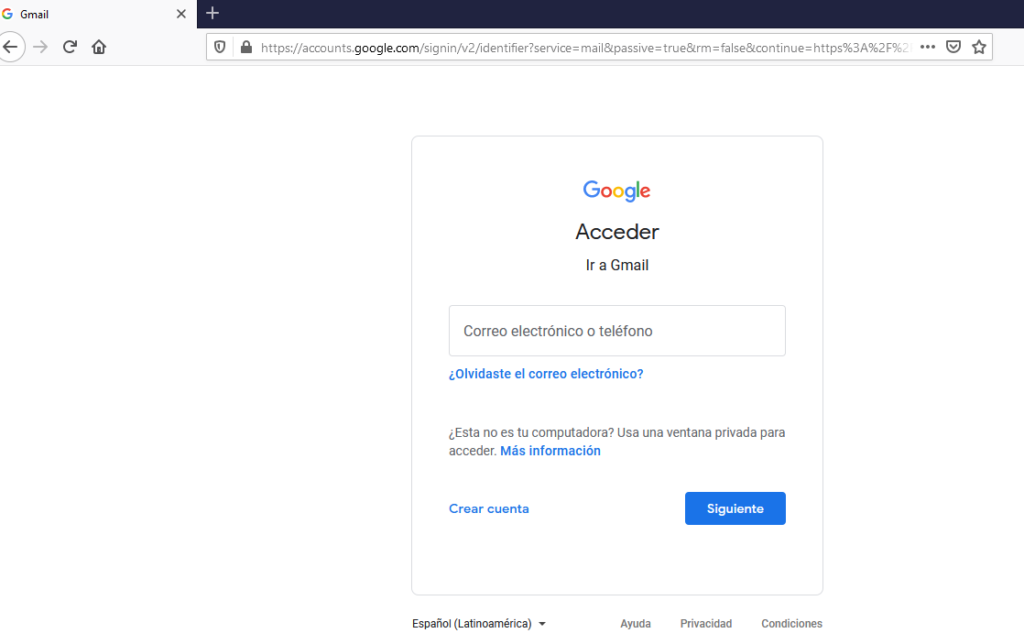The image size is (1024, 644).
Task: Expand the Español (Latinoamérica) chevron
Action: 542,623
